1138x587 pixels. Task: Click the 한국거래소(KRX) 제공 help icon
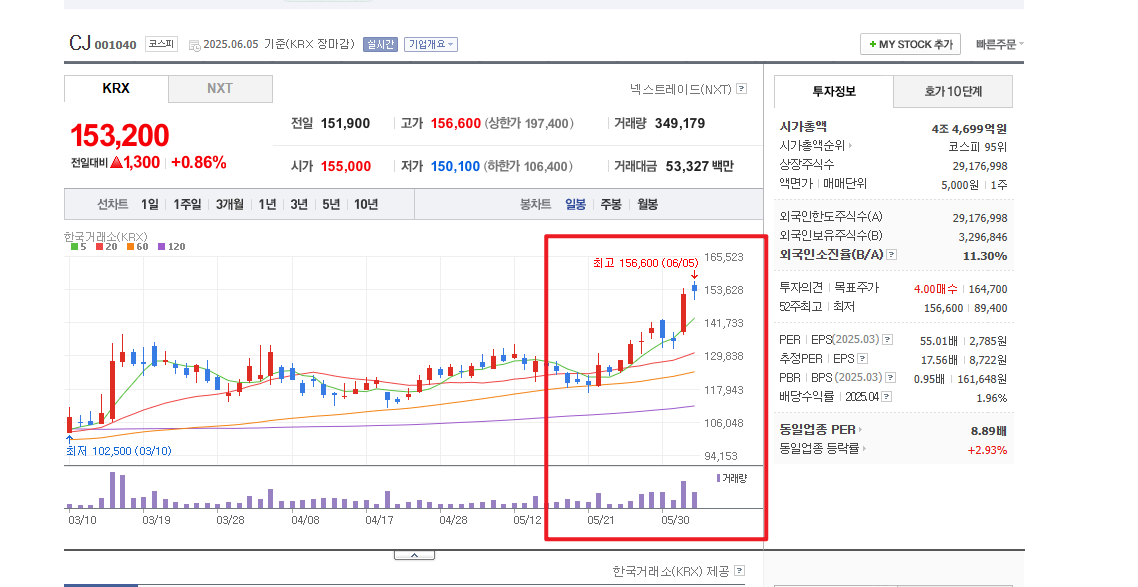point(737,569)
